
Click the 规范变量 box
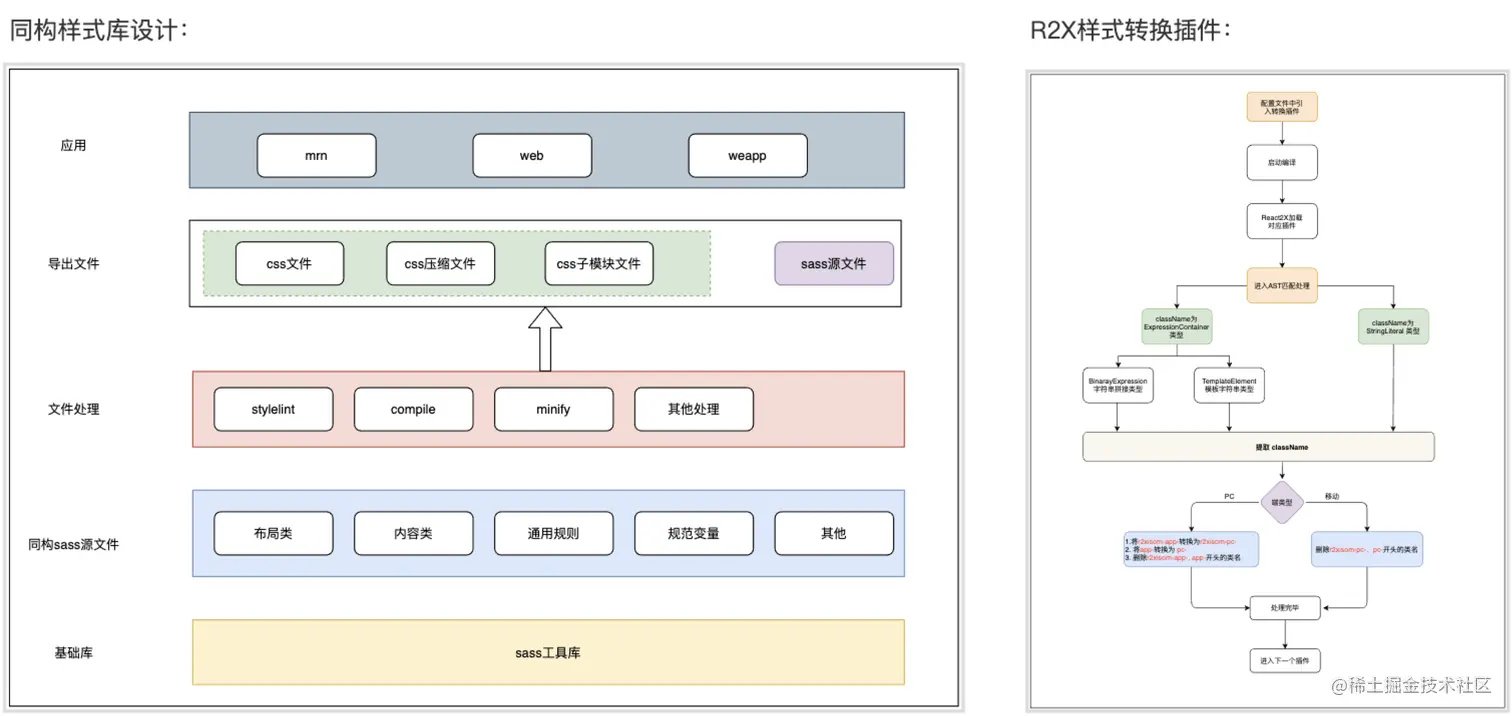coord(693,534)
